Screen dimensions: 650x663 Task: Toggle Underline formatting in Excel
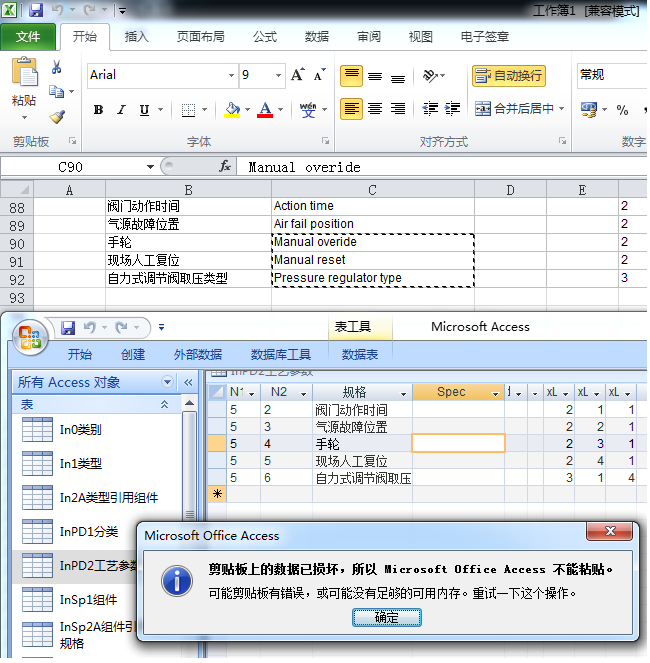click(x=144, y=110)
